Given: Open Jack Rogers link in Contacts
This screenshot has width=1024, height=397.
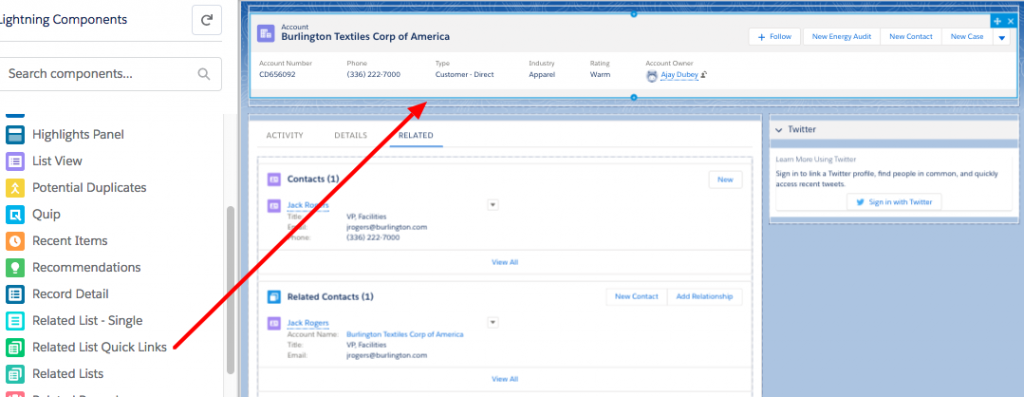Looking at the screenshot, I should (308, 205).
